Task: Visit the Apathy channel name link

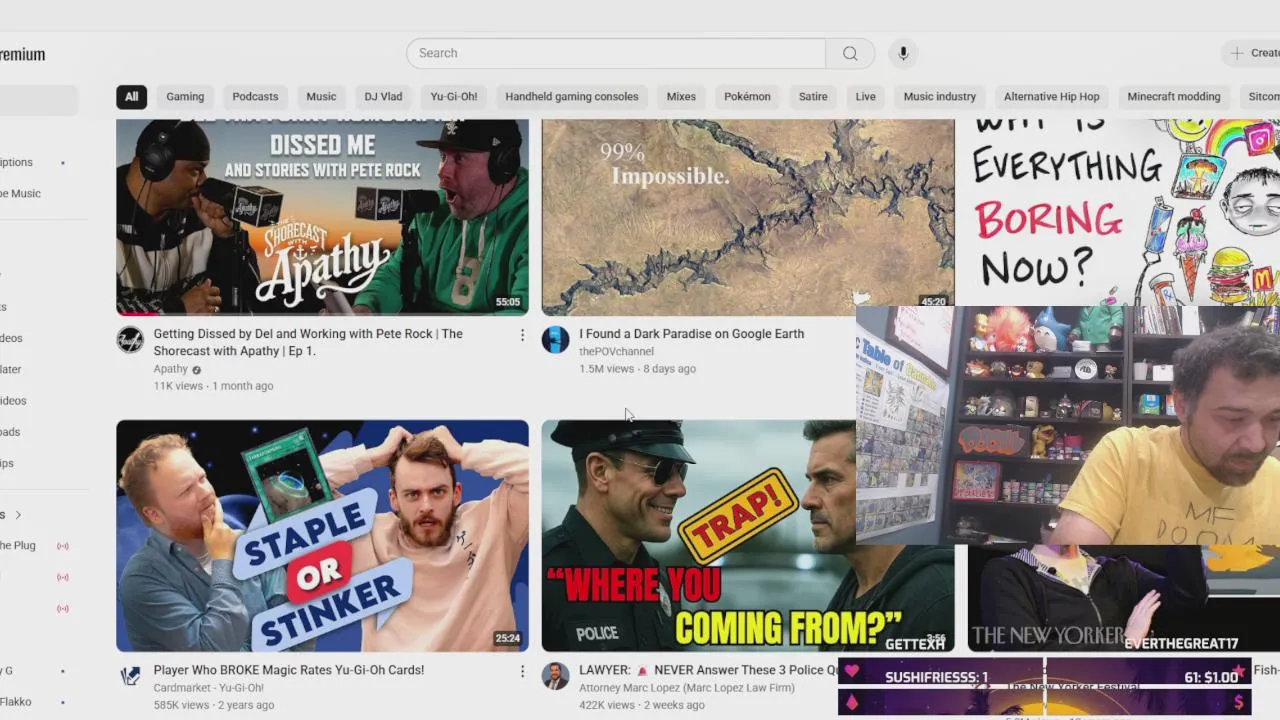Action: coord(170,369)
